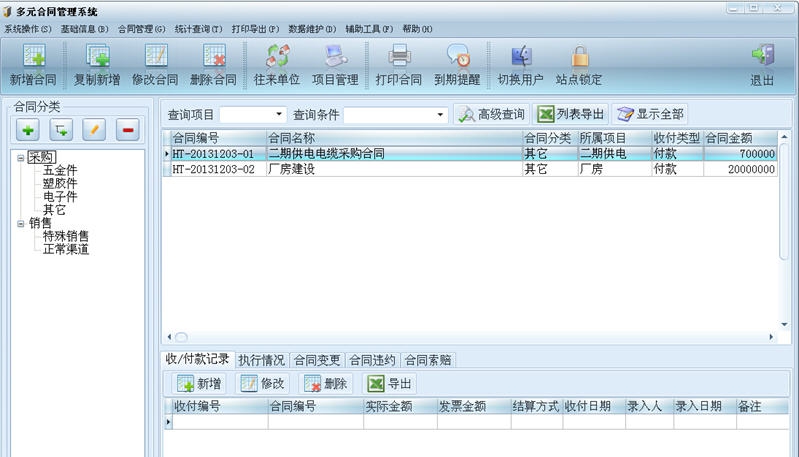The width and height of the screenshot is (799, 457).
Task: Sort by the 合同编号 column header in contract list
Action: click(x=219, y=138)
